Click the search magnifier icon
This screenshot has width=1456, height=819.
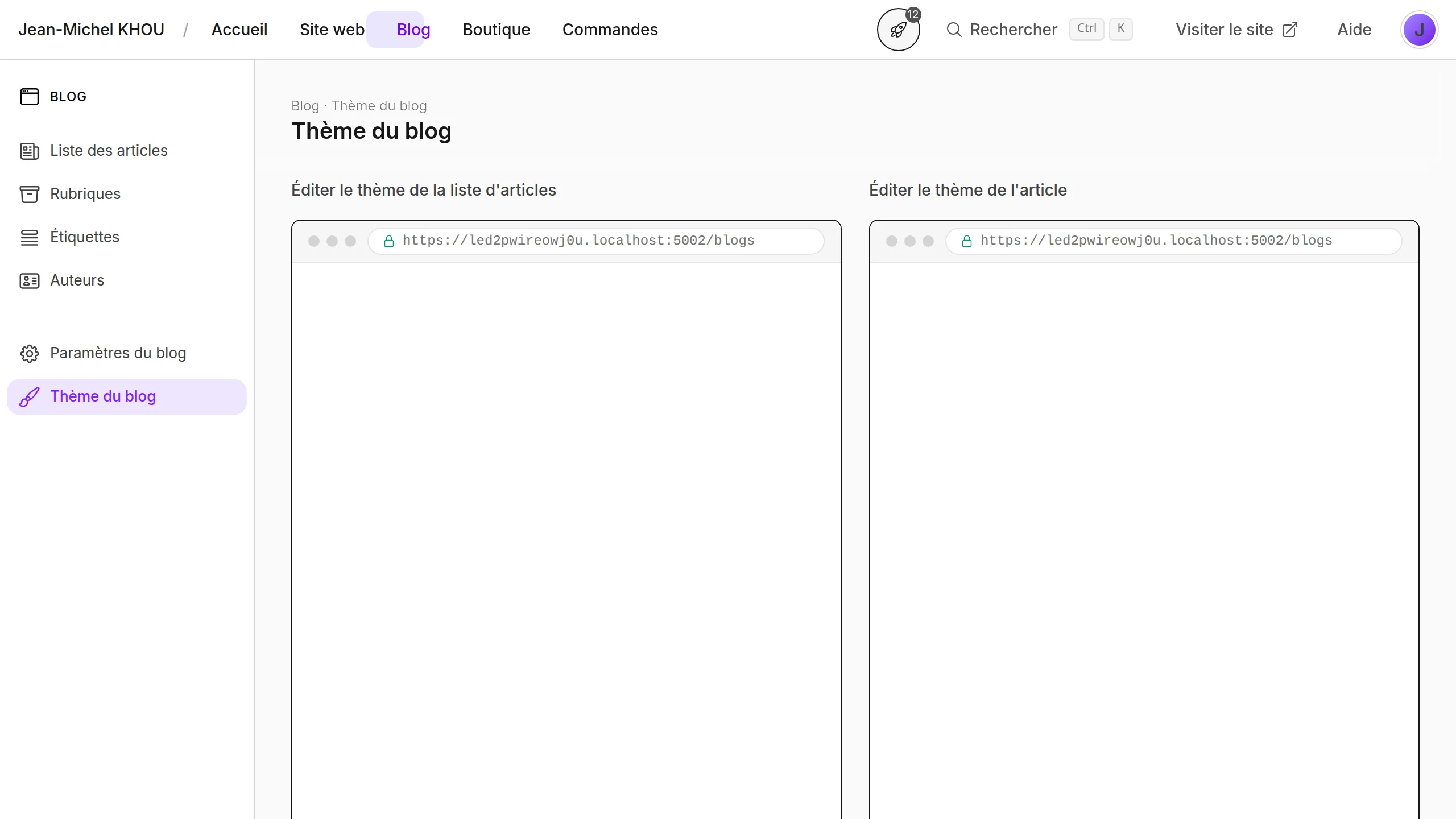click(954, 30)
